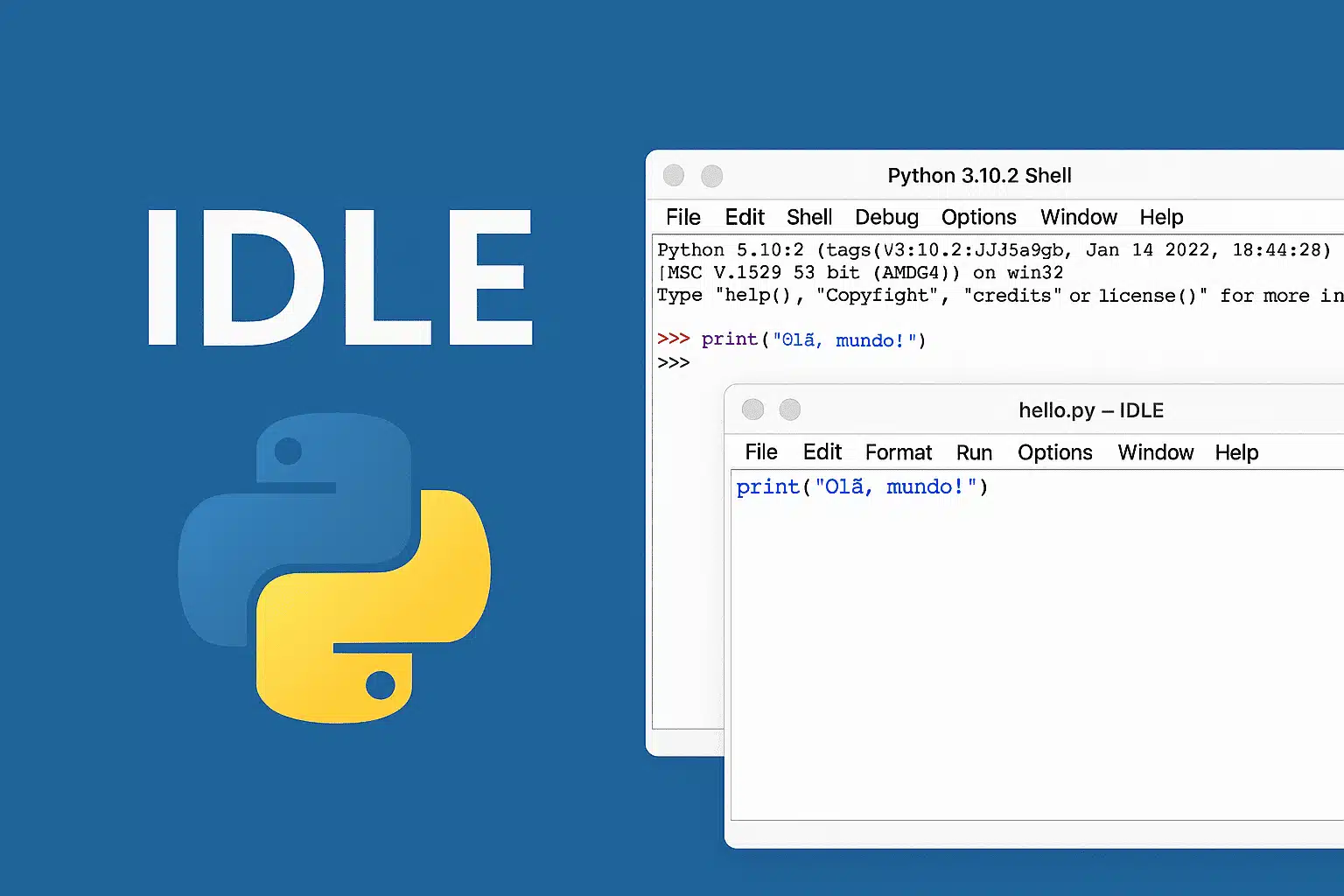Open Edit menu in hello.py editor
Viewport: 1344px width, 896px height.
click(822, 452)
